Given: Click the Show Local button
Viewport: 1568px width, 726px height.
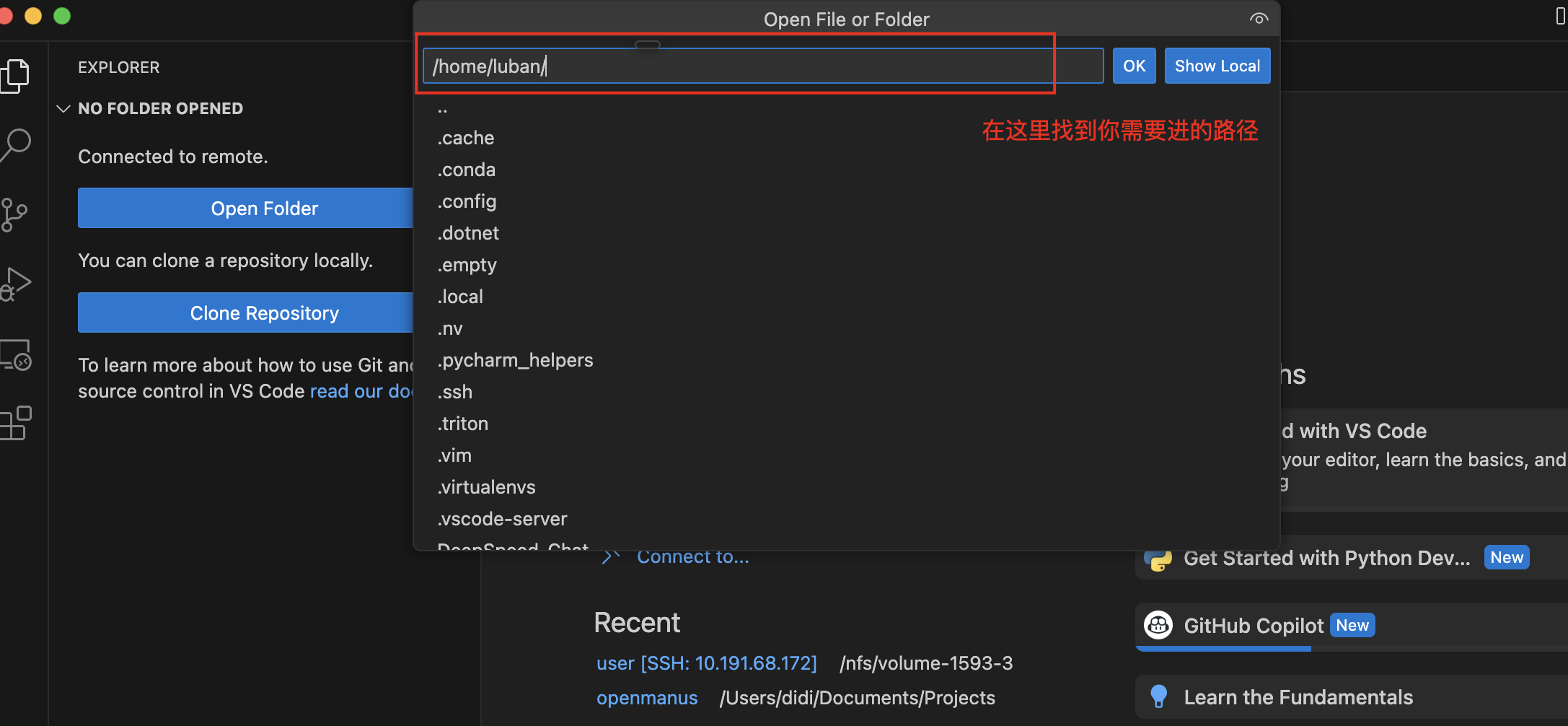Looking at the screenshot, I should click(x=1217, y=66).
